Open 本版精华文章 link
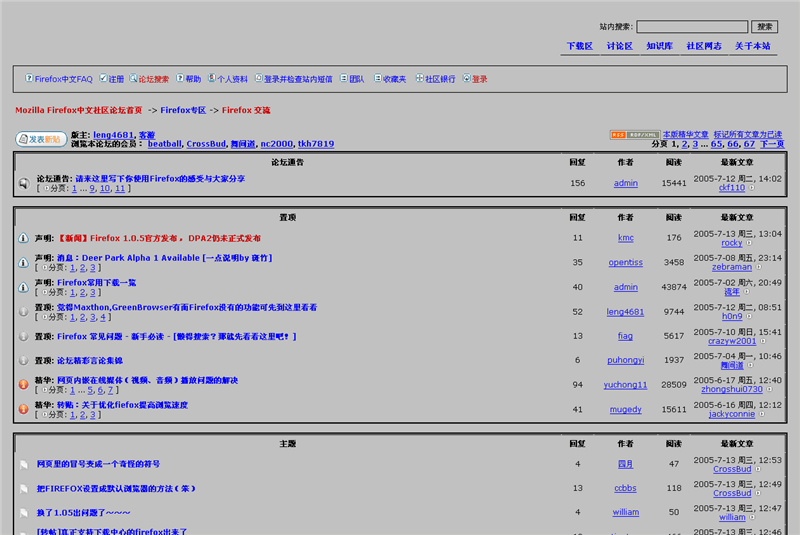 [686, 135]
